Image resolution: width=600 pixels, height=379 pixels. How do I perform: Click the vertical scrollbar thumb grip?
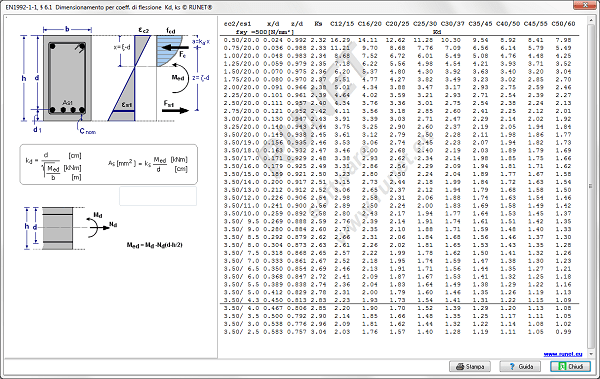591,186
